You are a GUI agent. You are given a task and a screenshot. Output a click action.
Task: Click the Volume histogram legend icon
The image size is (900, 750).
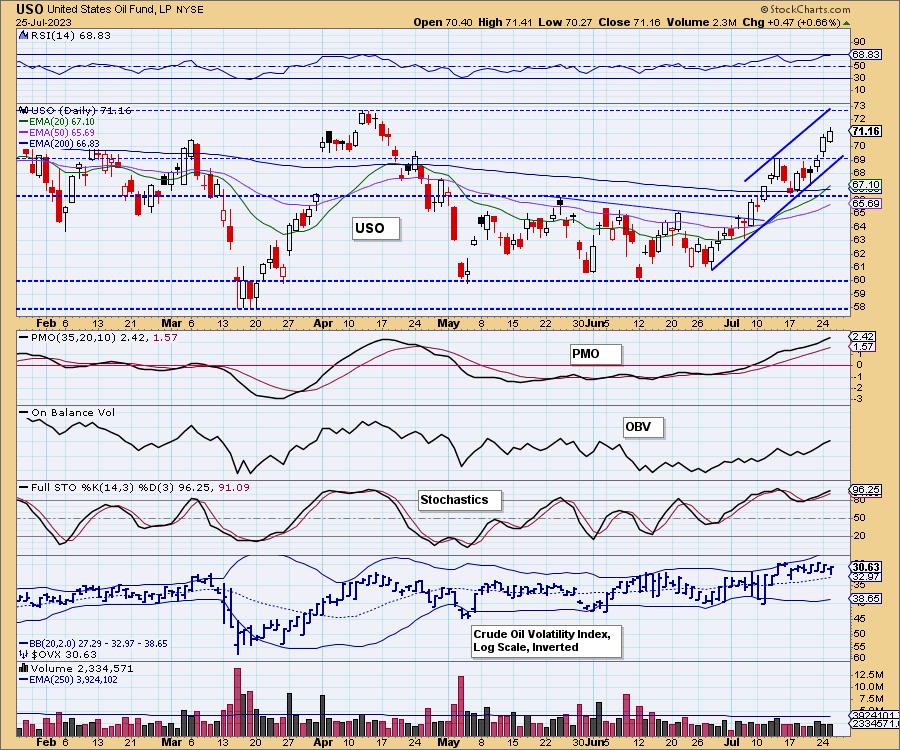point(24,669)
